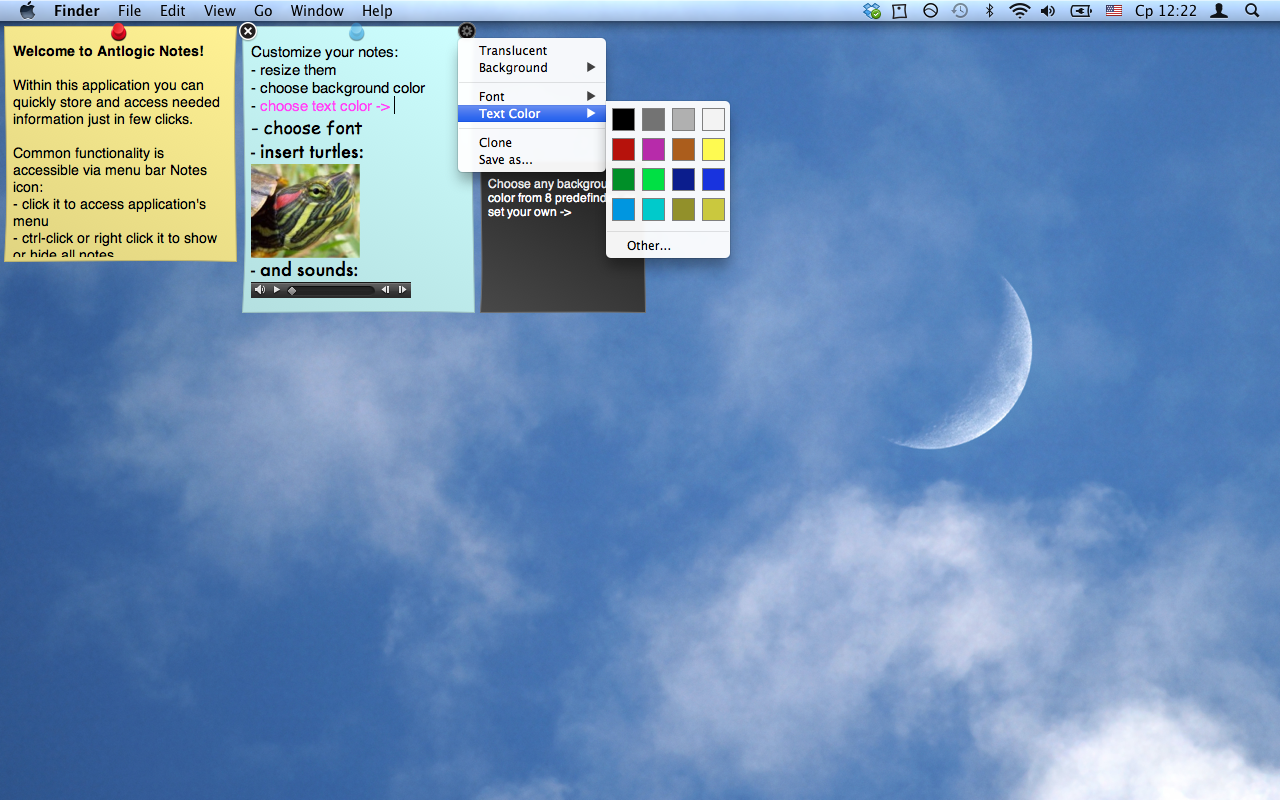Expand the Background submenu
This screenshot has width=1280, height=800.
532,68
